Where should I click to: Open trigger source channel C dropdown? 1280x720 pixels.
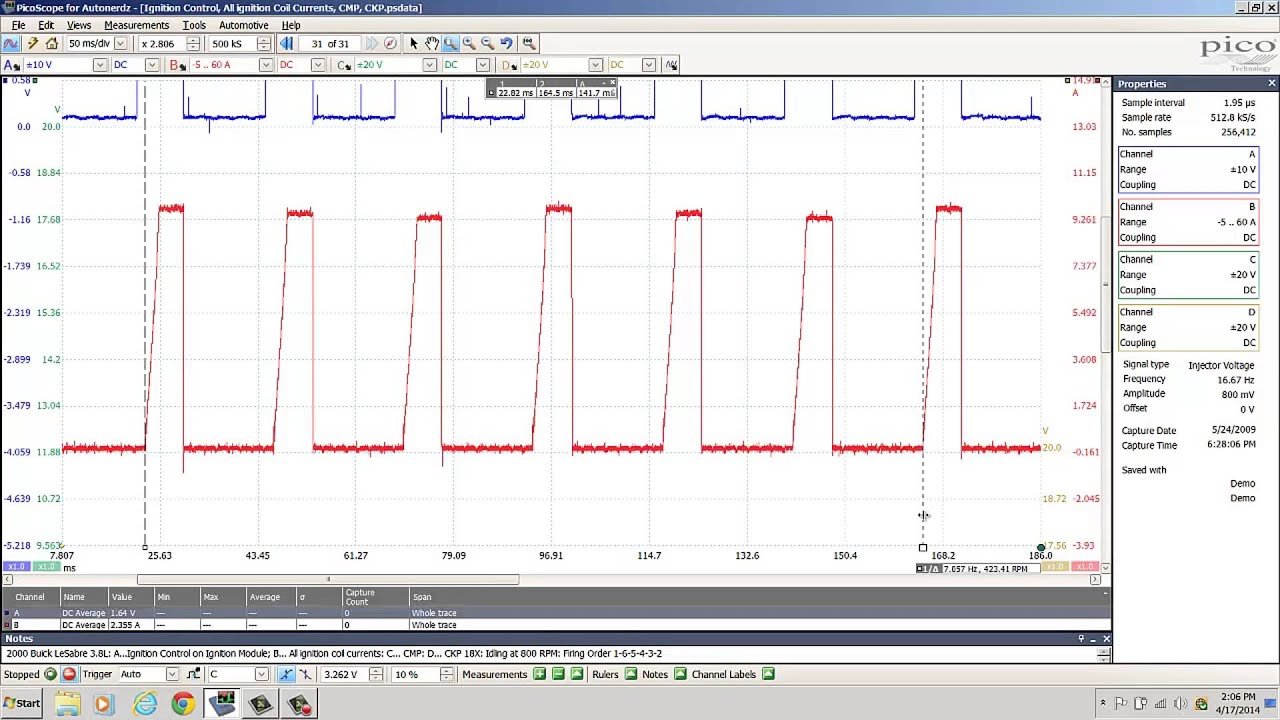(262, 675)
